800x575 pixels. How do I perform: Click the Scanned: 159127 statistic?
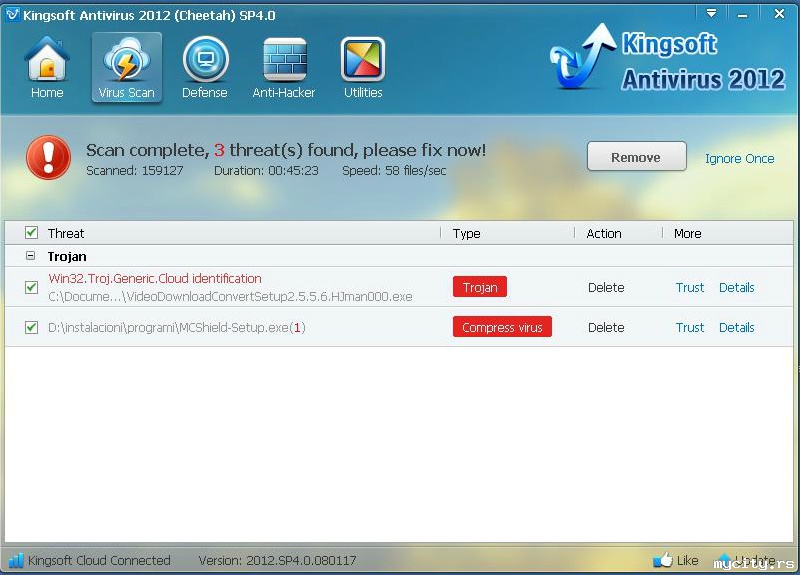coord(134,170)
